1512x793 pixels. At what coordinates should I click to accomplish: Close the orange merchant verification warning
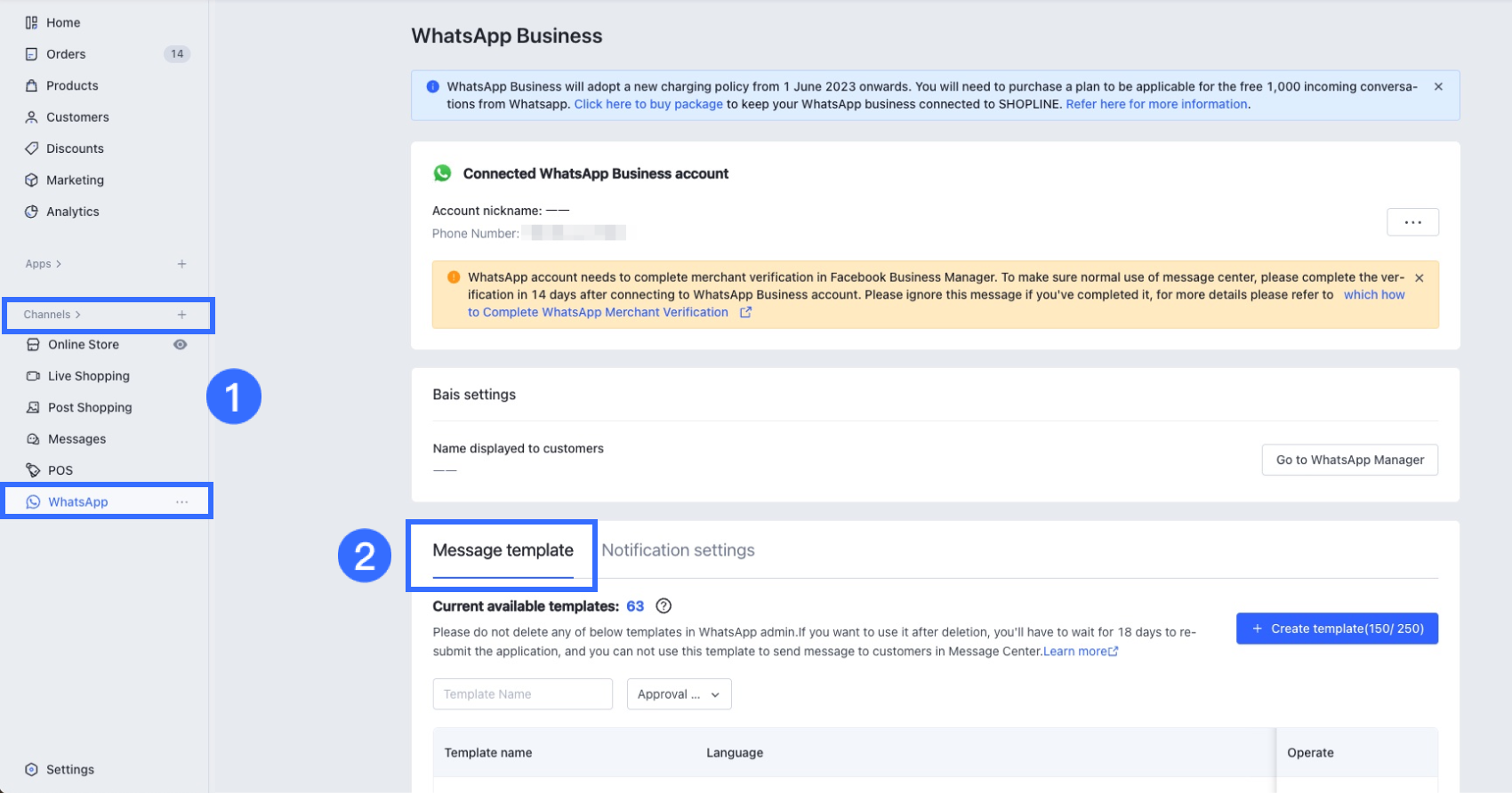(x=1420, y=278)
